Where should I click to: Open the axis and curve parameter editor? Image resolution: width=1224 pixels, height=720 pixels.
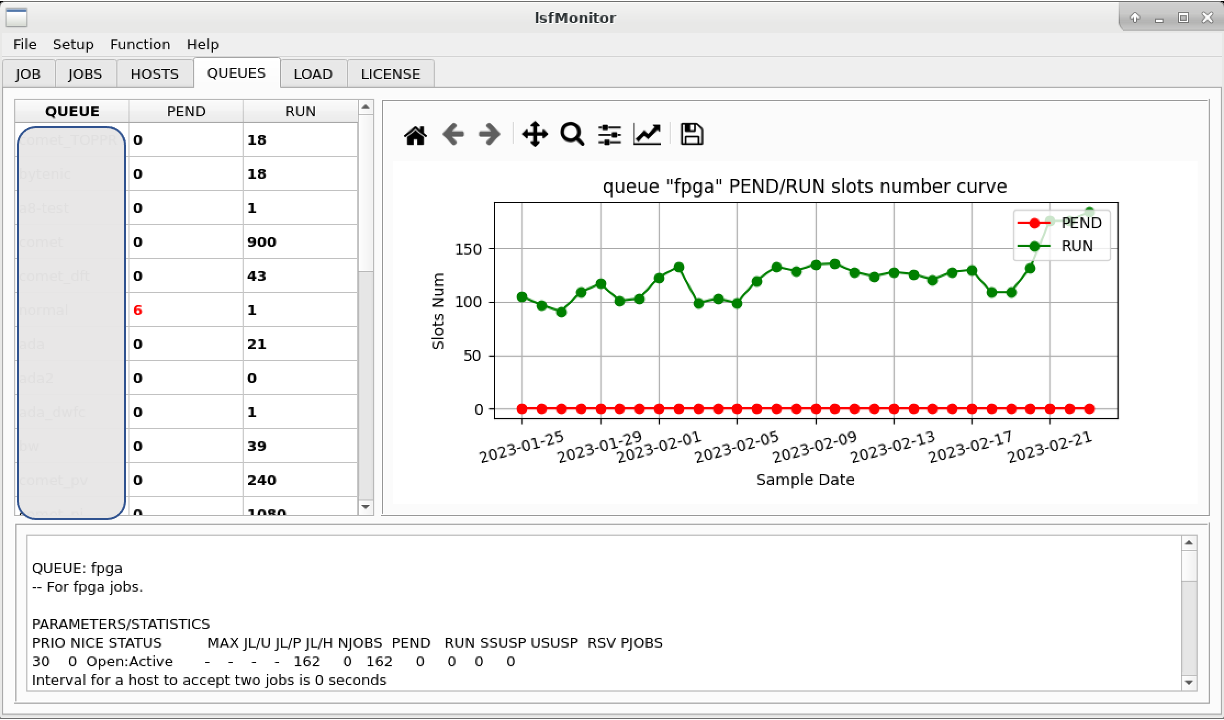coord(646,133)
